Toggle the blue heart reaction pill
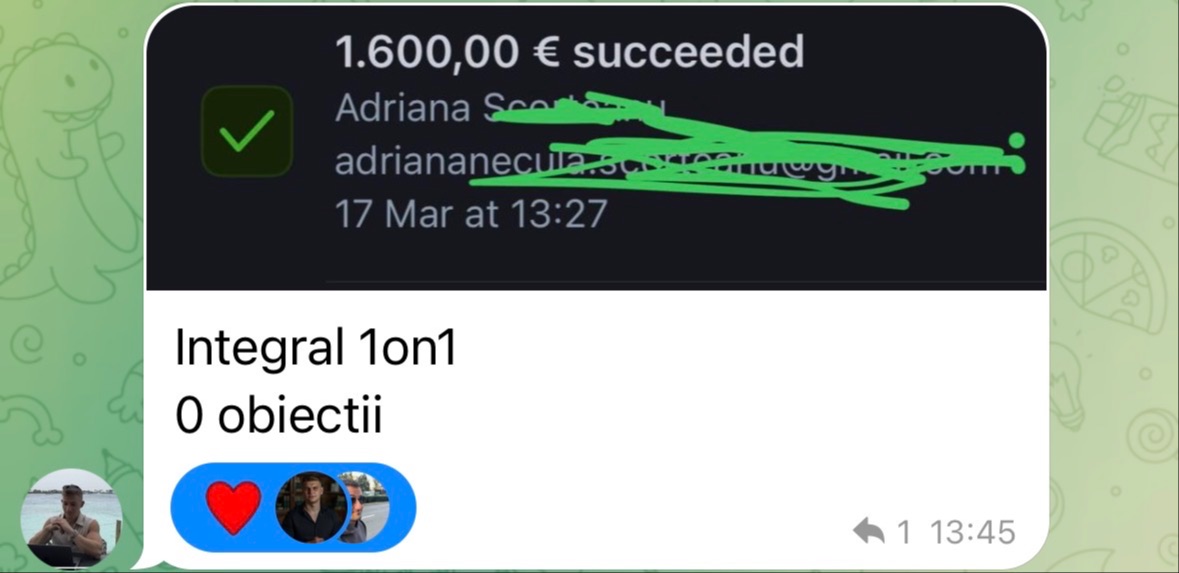This screenshot has height=573, width=1179. [x=293, y=507]
